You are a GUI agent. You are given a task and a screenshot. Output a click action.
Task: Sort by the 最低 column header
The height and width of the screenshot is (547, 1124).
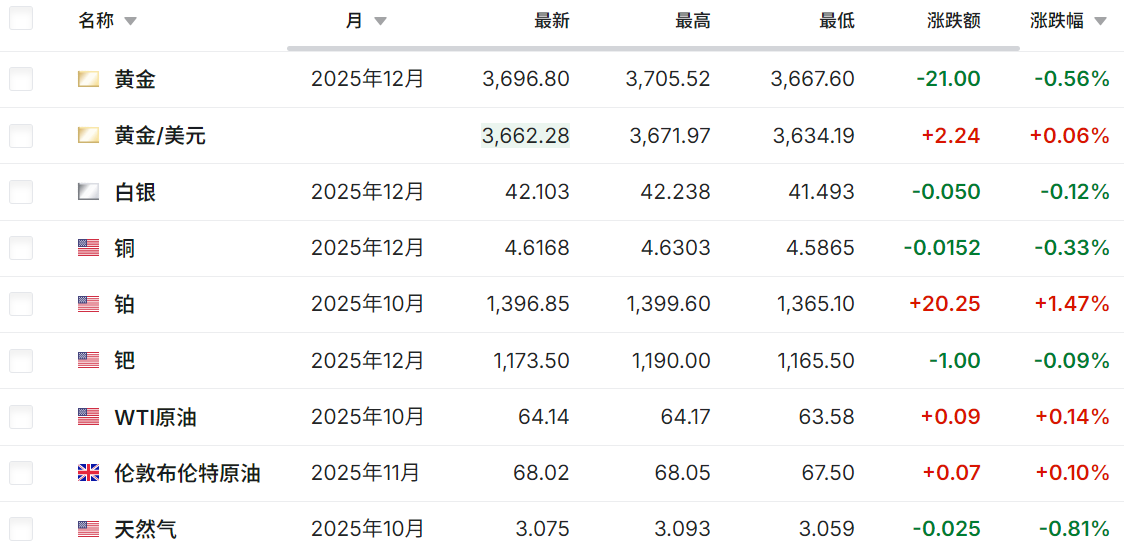pyautogui.click(x=837, y=22)
